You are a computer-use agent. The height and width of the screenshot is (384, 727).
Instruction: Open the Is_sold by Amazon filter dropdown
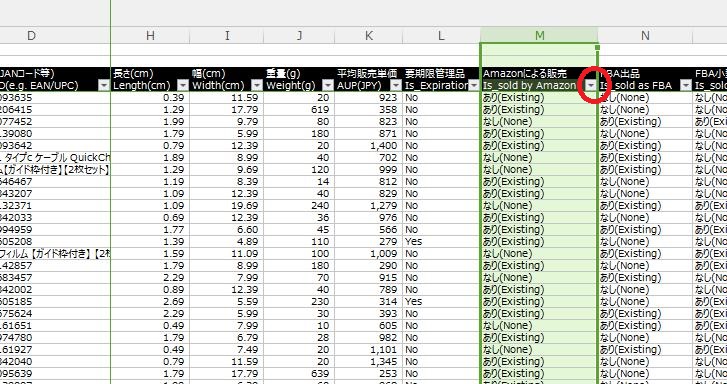click(x=591, y=85)
